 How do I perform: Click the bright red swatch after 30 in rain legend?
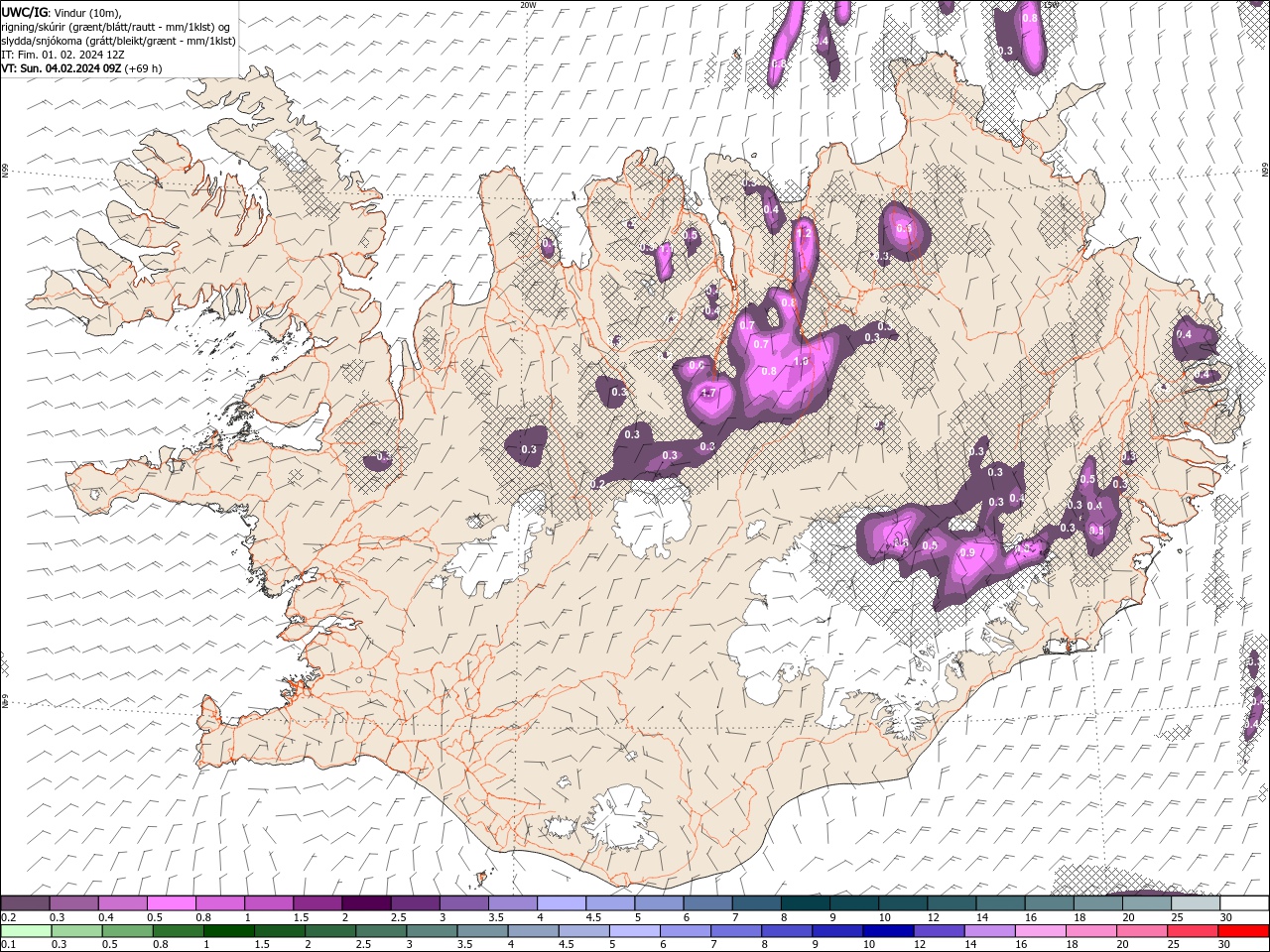click(x=1244, y=931)
